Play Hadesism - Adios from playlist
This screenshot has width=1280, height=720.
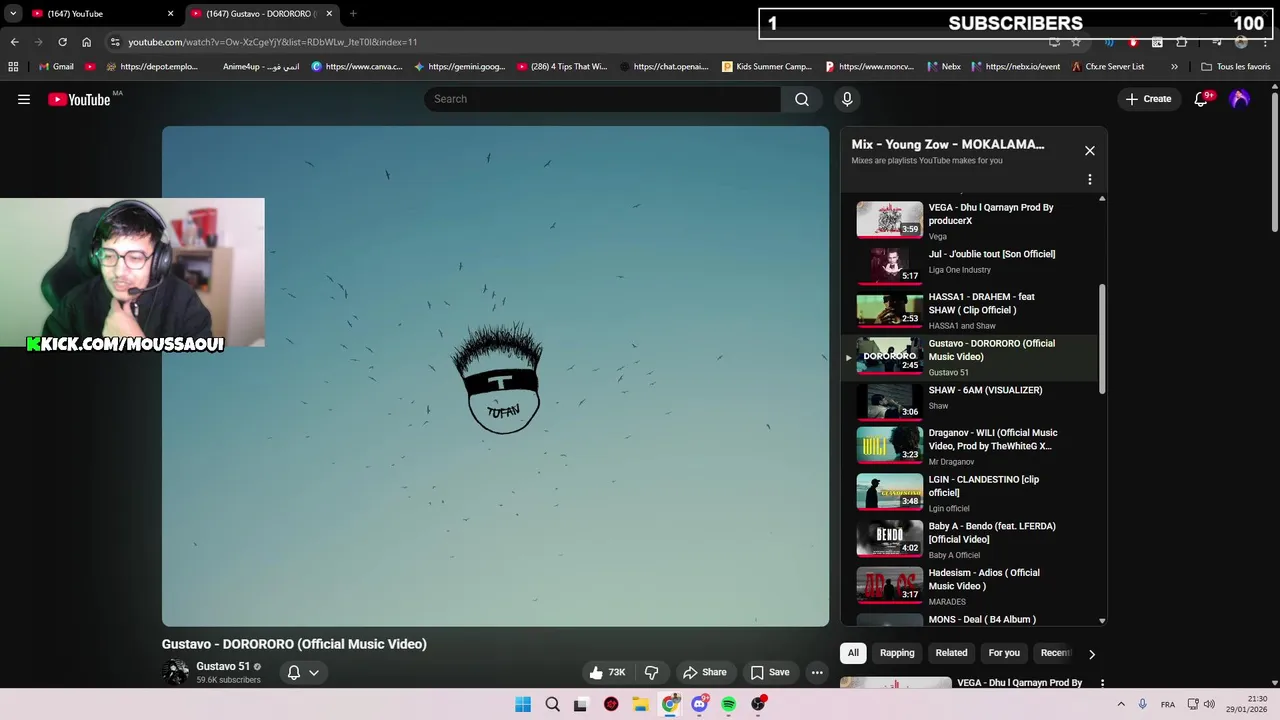(970, 585)
